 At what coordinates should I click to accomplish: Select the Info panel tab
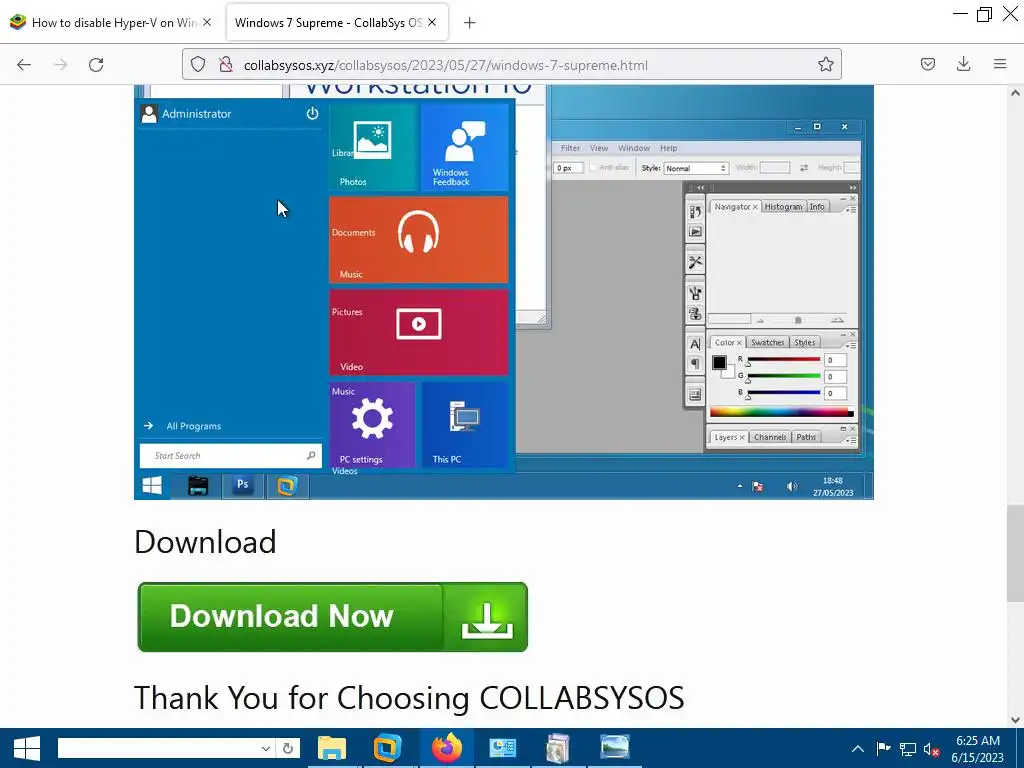[x=817, y=207]
